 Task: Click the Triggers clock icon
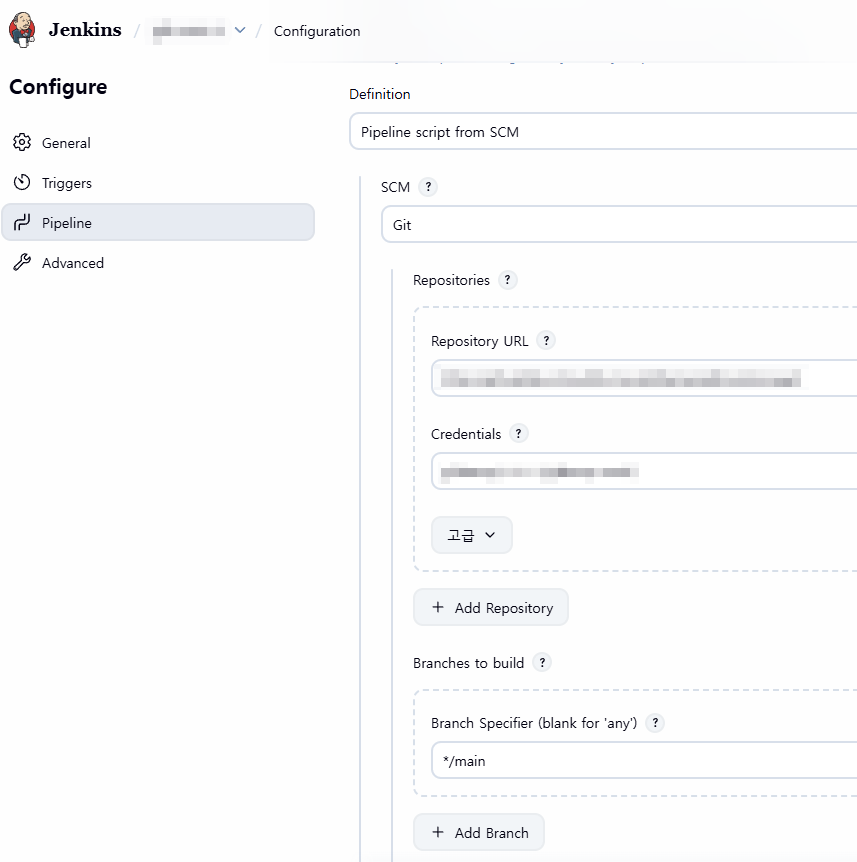[22, 183]
